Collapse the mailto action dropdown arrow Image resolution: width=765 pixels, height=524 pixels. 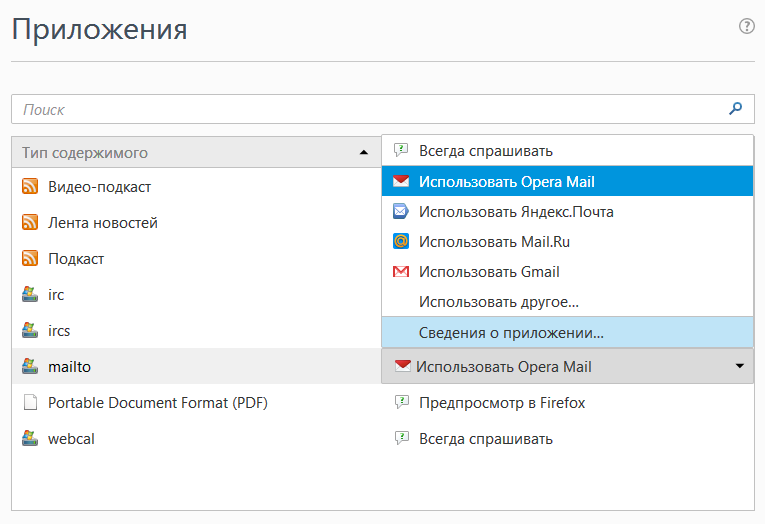click(x=740, y=366)
